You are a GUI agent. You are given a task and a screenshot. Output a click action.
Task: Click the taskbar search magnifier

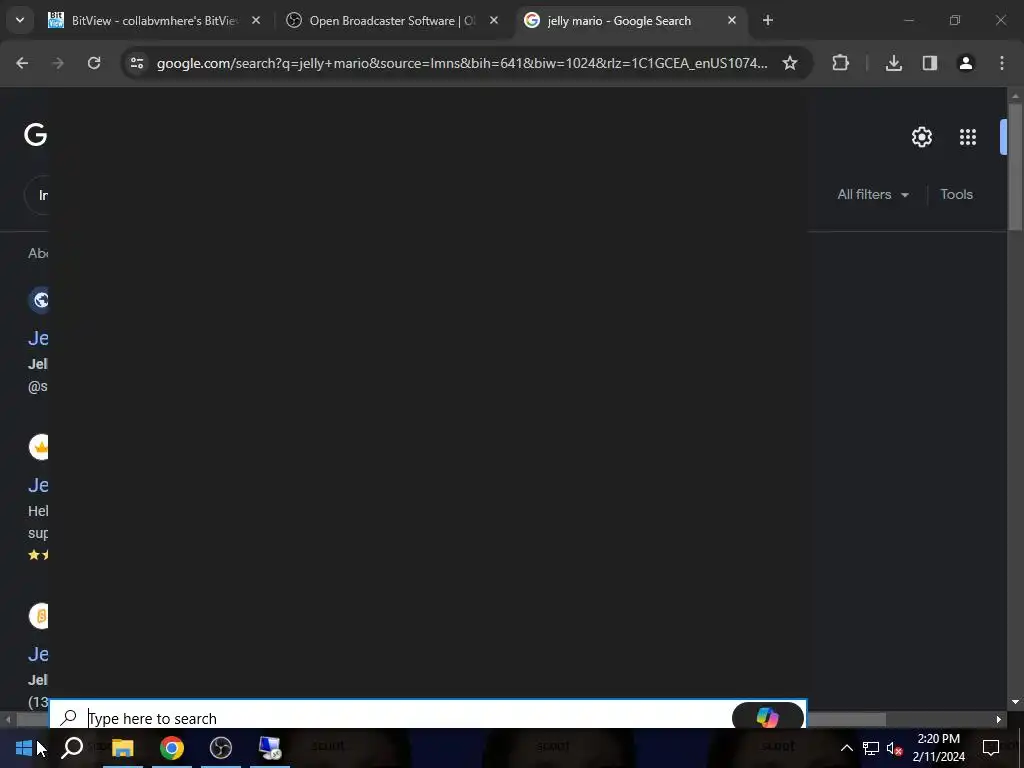point(72,748)
